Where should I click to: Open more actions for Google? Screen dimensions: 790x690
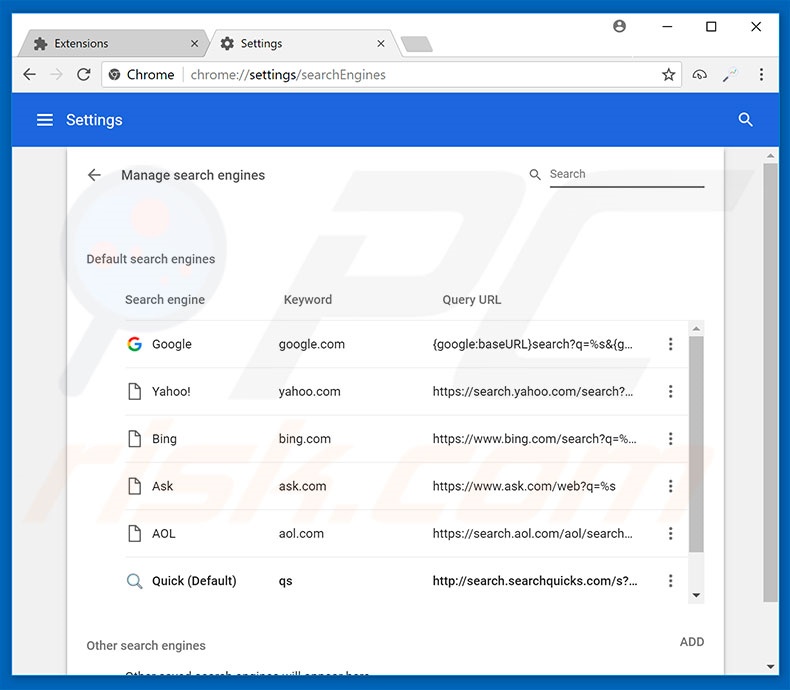(x=670, y=344)
